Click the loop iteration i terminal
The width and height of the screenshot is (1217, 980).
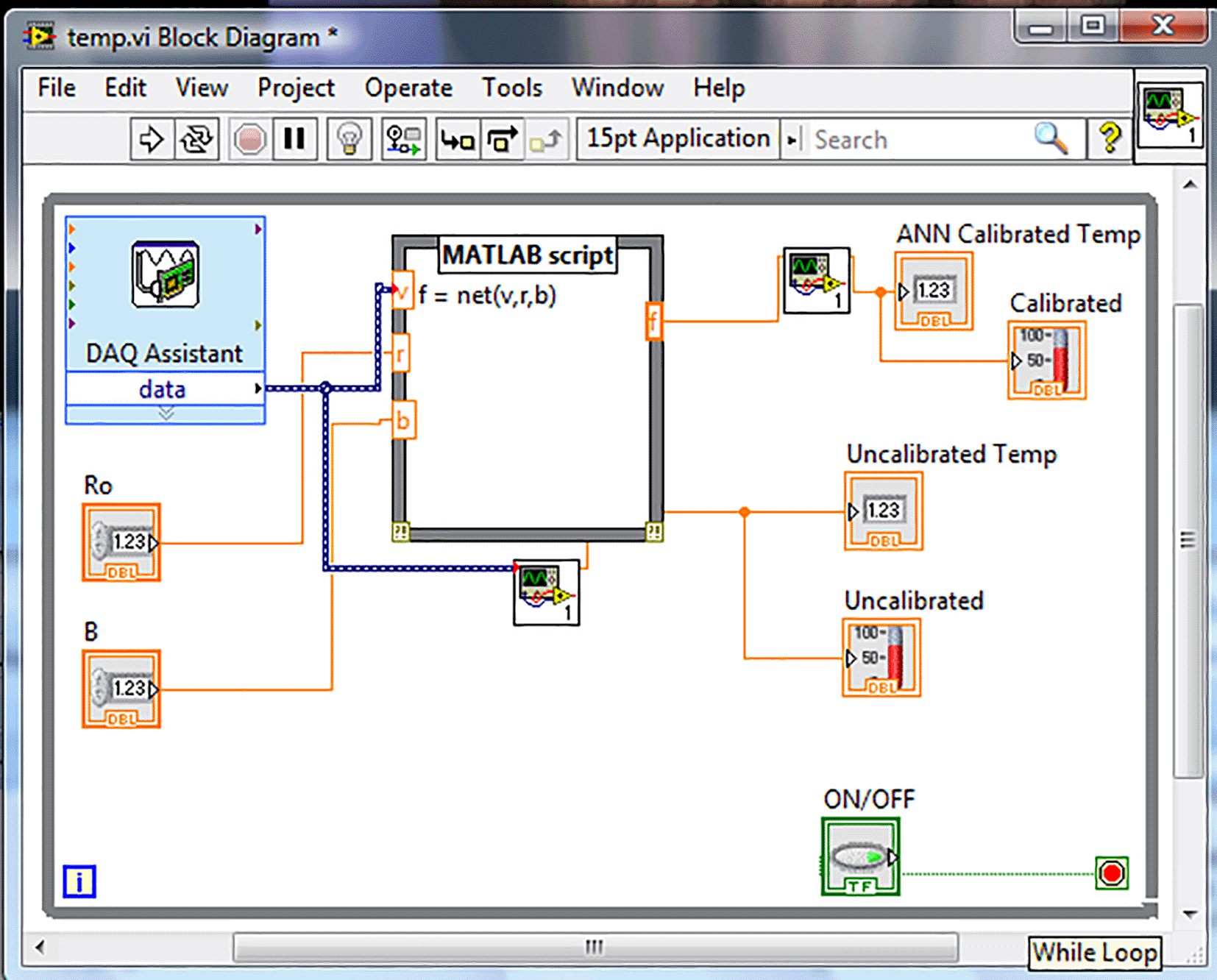(x=79, y=881)
